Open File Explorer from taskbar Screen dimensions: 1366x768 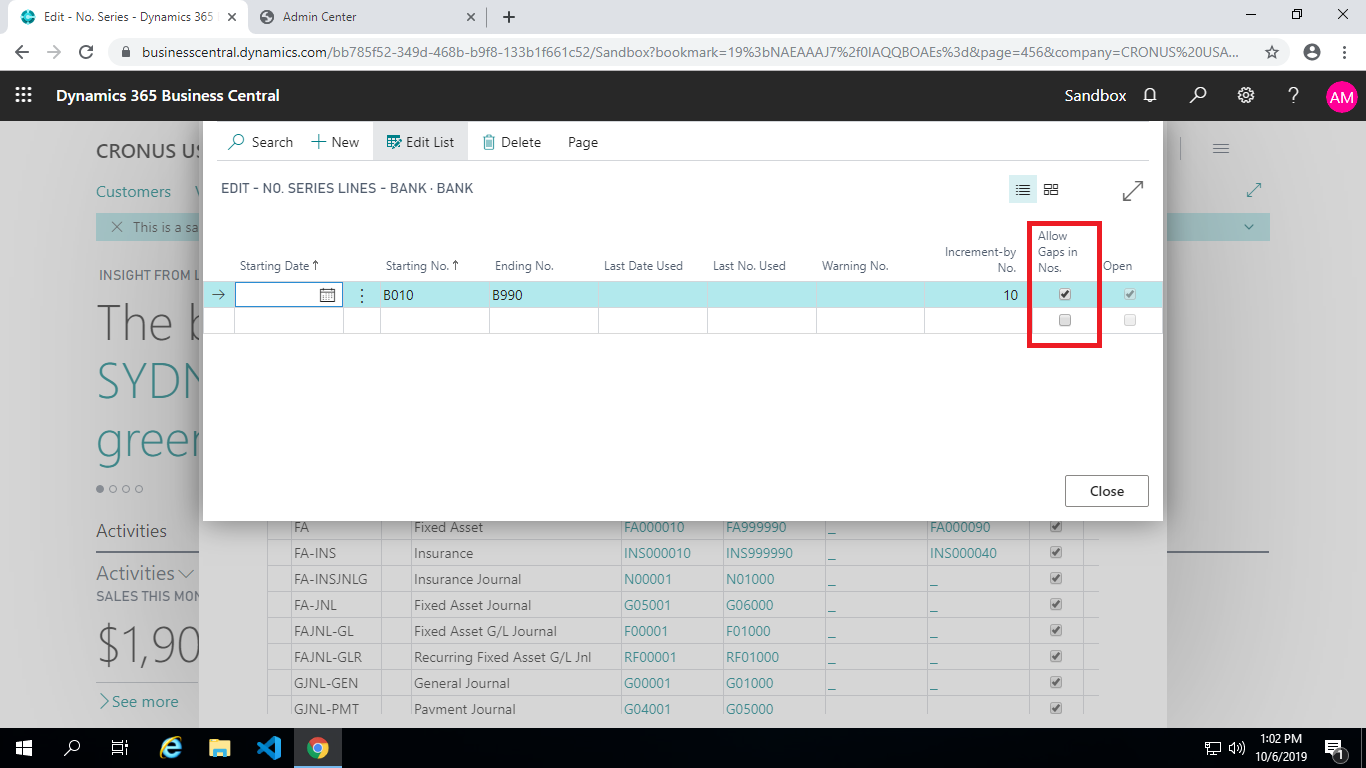coord(220,748)
